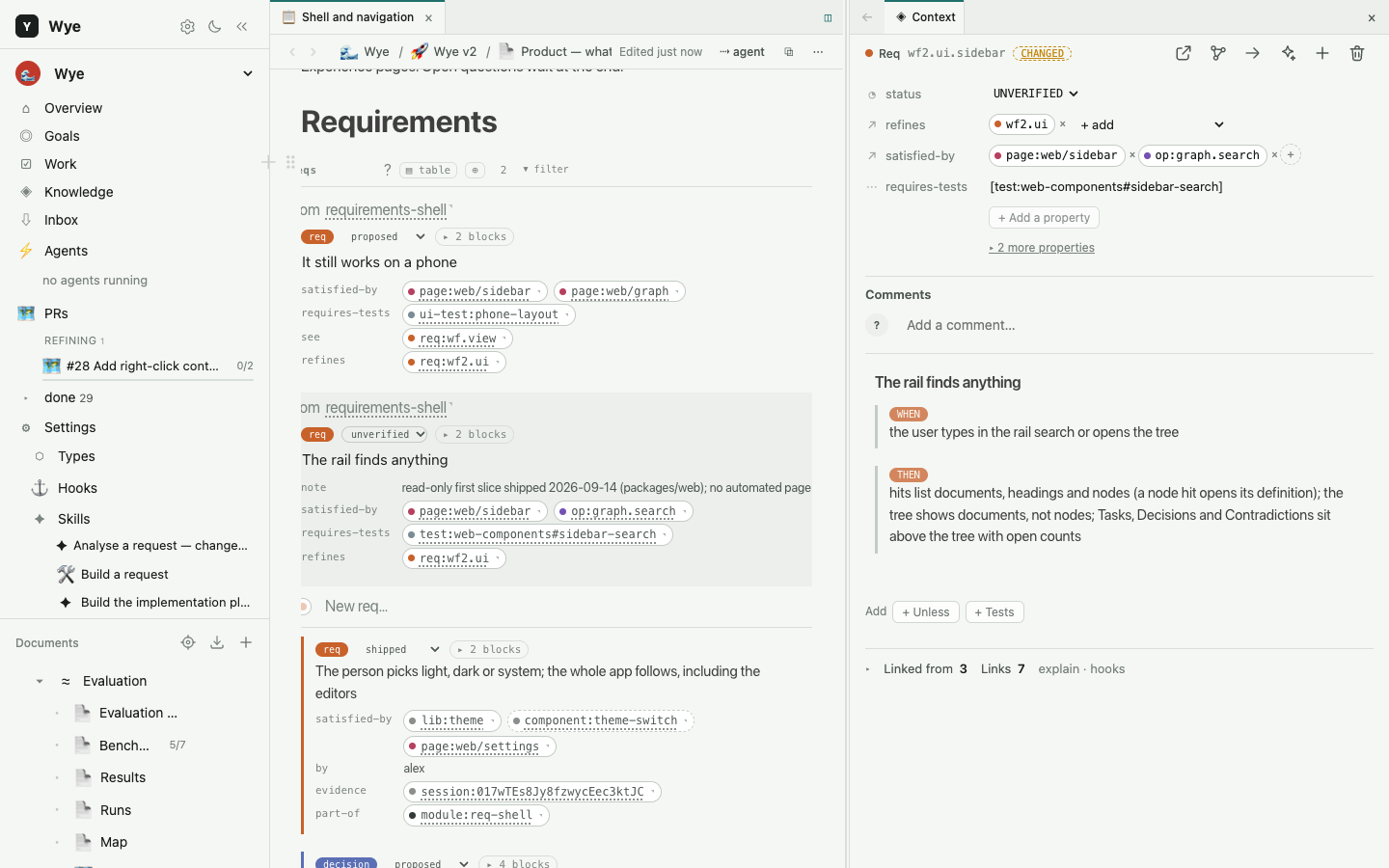Click Add a property button
The width and height of the screenshot is (1389, 868).
click(x=1044, y=218)
